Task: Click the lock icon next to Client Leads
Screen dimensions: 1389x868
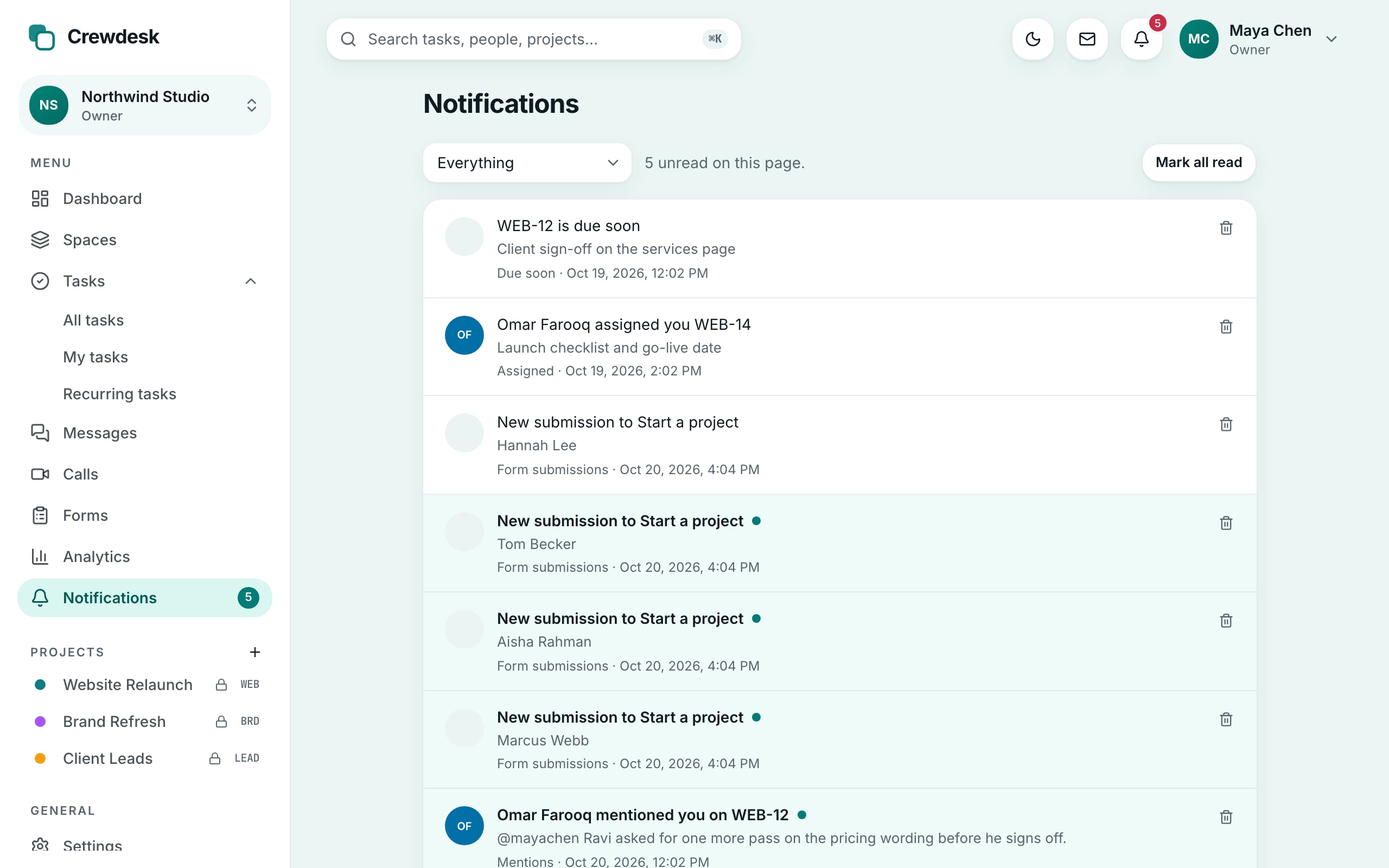Action: [x=215, y=758]
